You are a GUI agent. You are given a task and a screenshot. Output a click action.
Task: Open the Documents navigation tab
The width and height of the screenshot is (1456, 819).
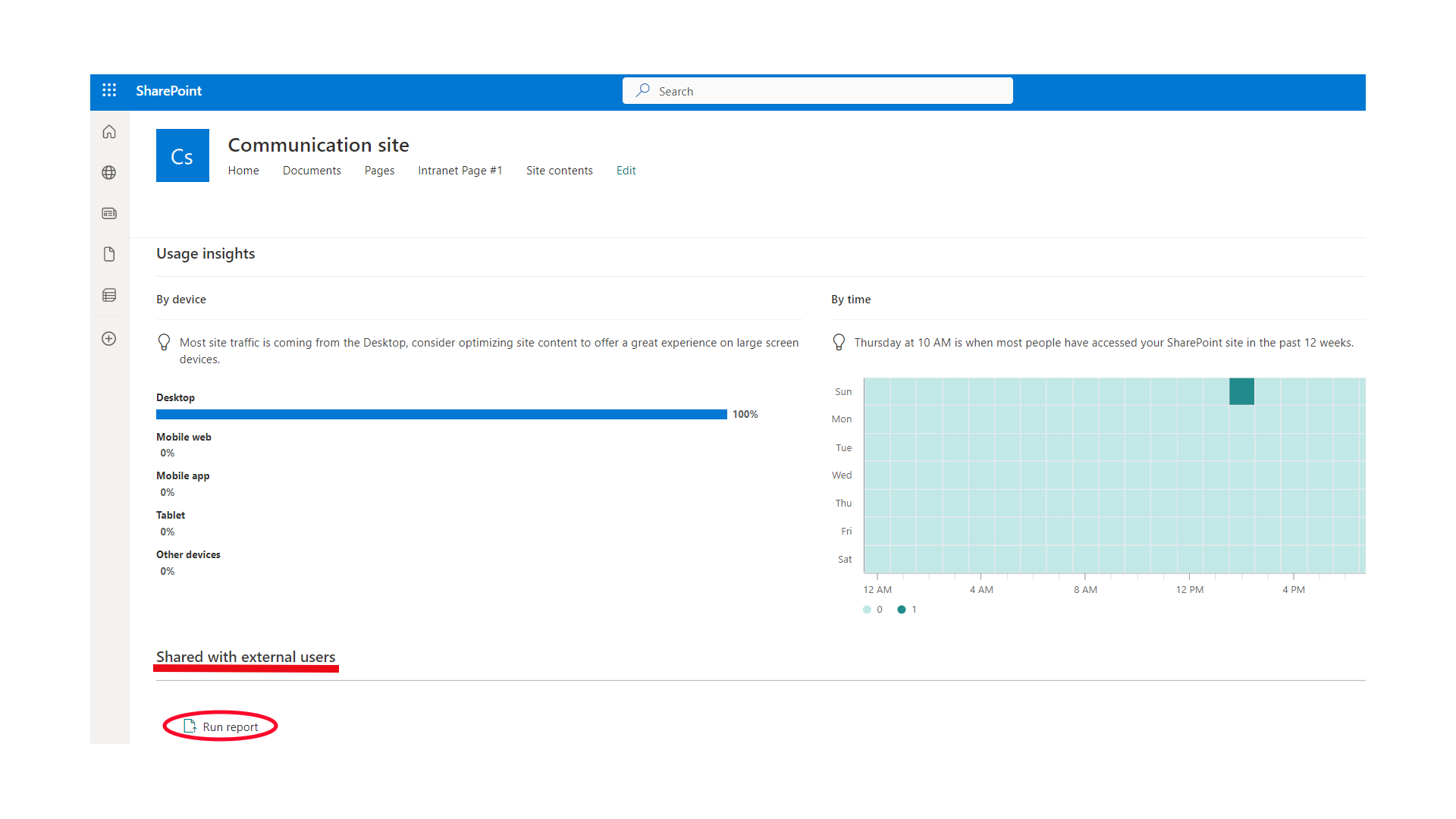[312, 171]
